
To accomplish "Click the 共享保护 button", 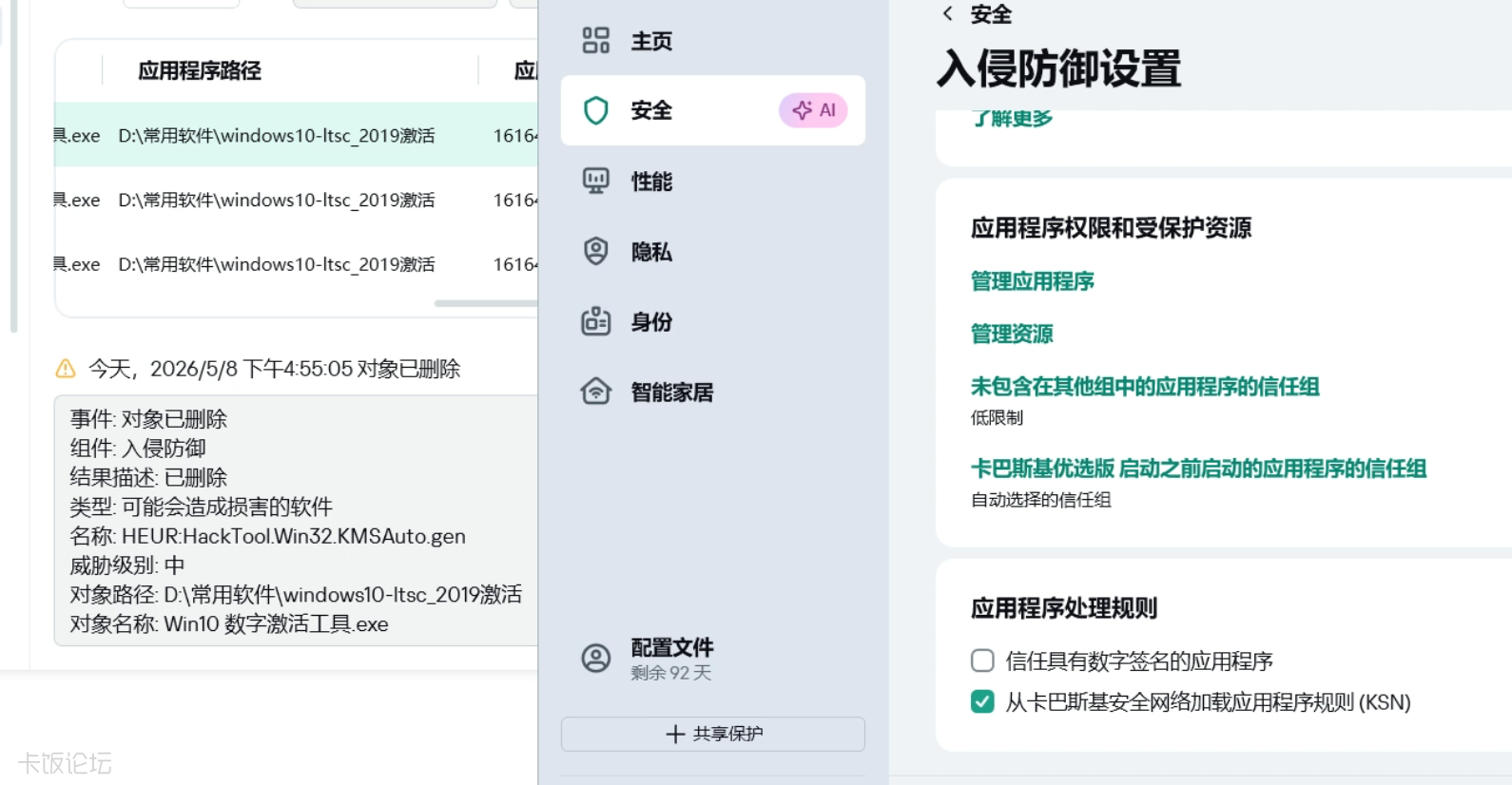I will pos(713,734).
